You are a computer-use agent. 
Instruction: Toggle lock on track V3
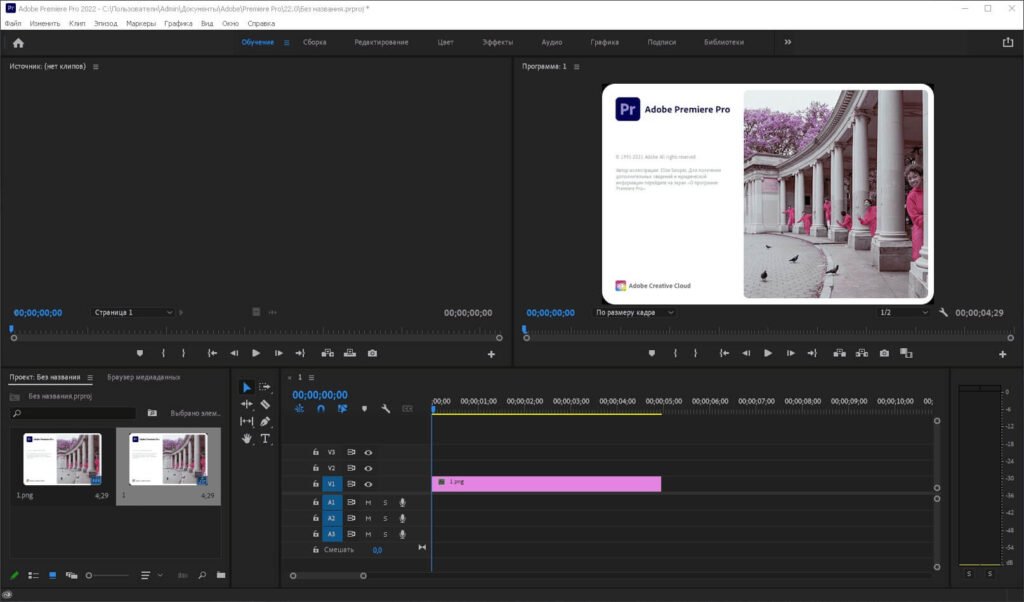(315, 452)
